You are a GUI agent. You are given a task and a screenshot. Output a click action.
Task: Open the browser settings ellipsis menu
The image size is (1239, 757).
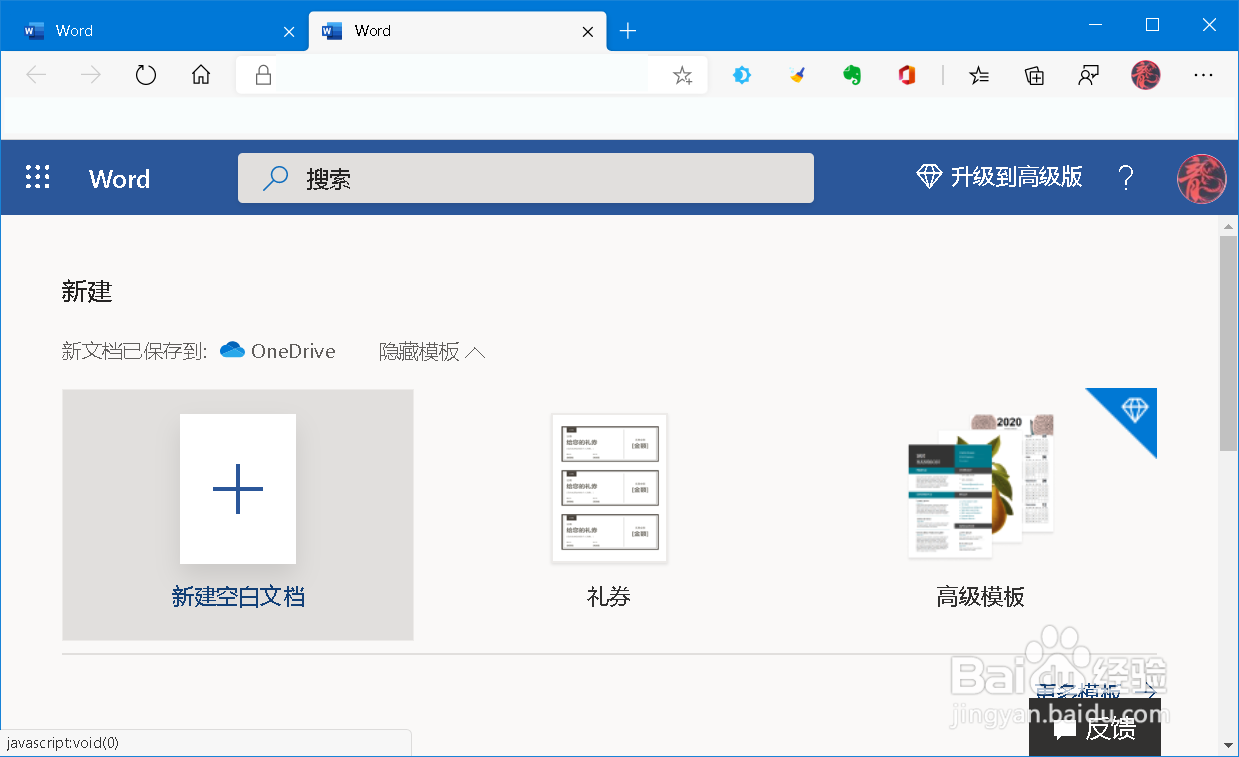tap(1204, 75)
